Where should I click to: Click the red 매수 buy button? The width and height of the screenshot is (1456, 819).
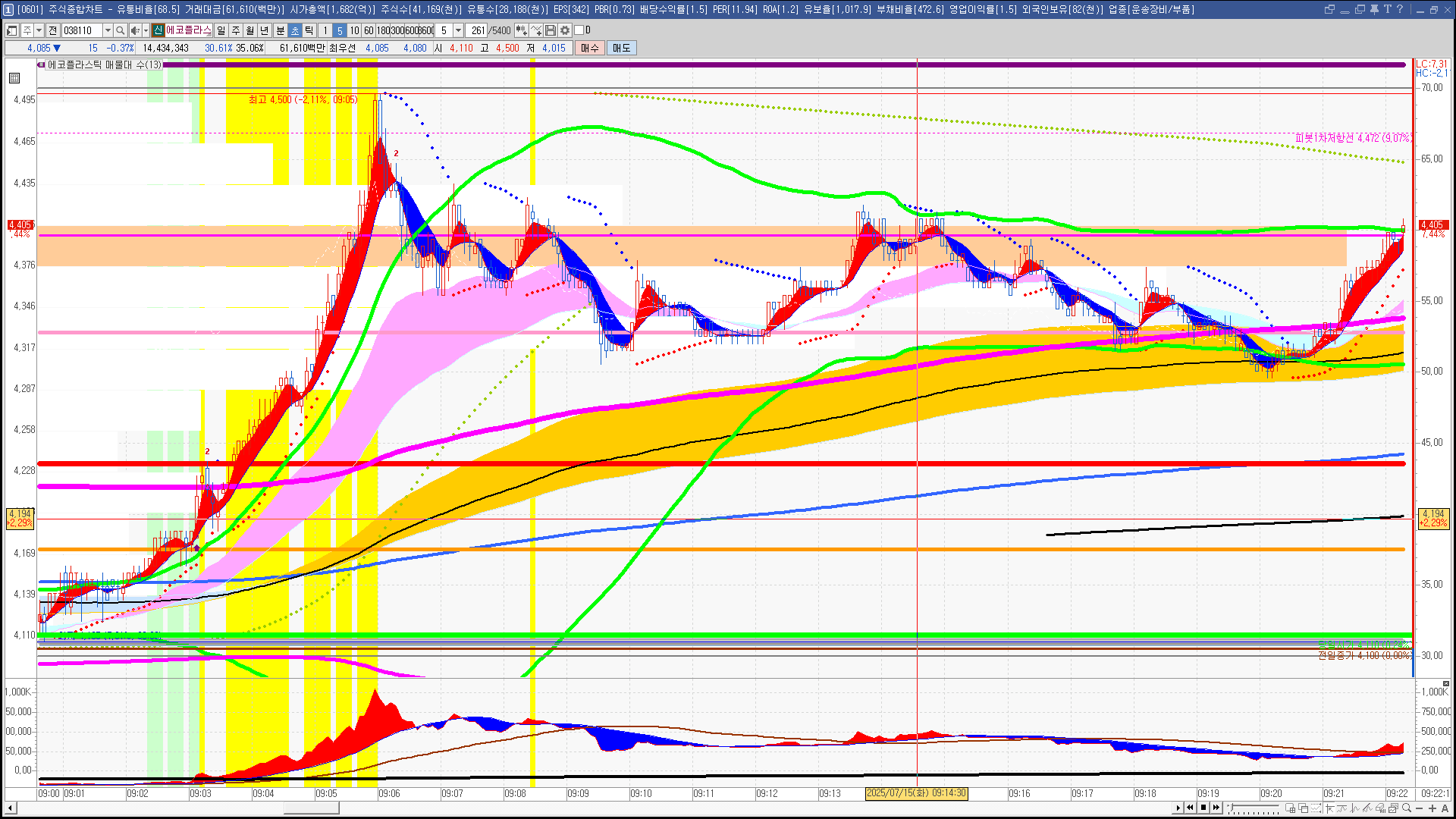[589, 48]
